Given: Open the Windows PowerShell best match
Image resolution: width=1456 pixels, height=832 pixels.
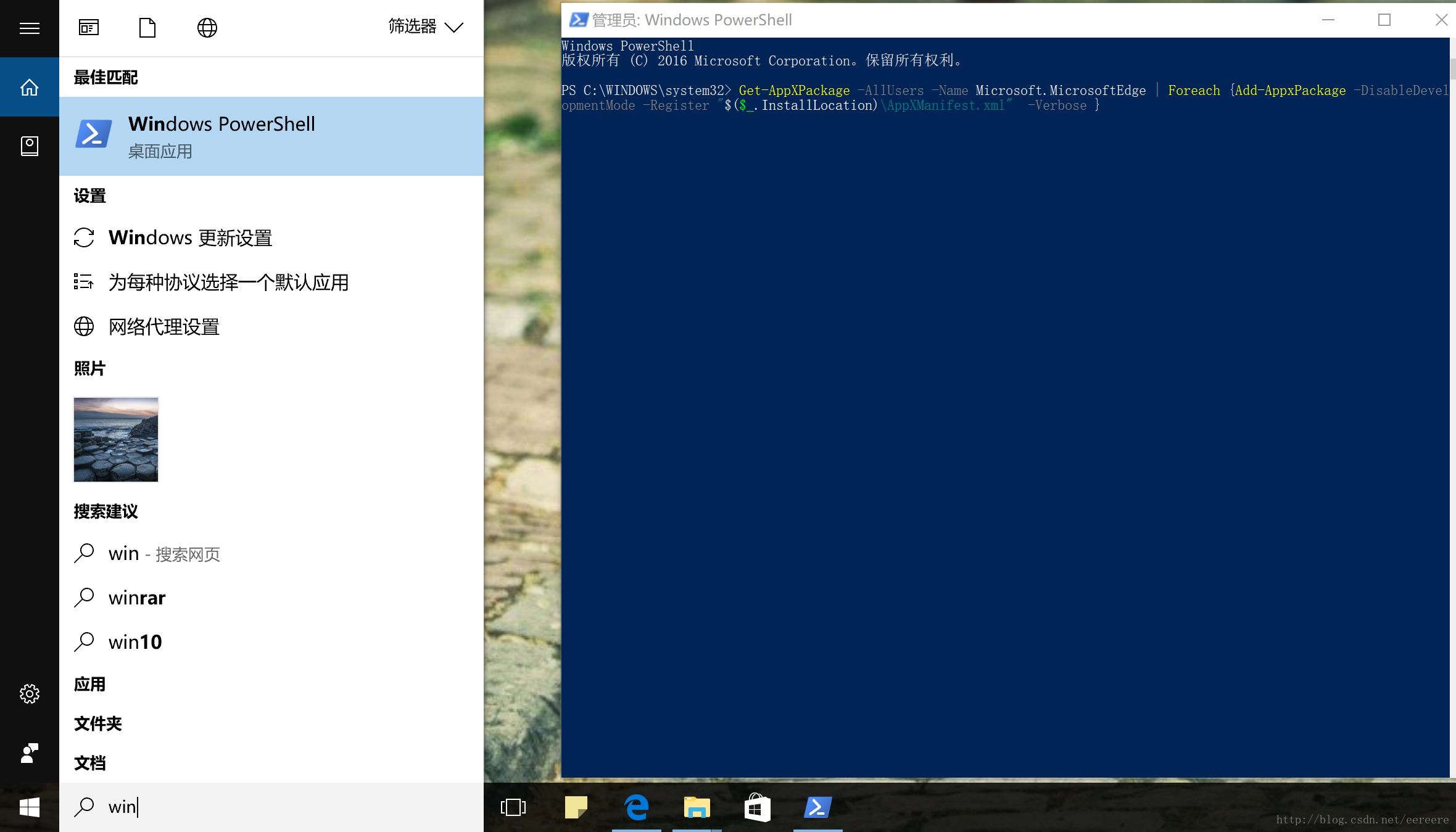Looking at the screenshot, I should click(x=271, y=136).
